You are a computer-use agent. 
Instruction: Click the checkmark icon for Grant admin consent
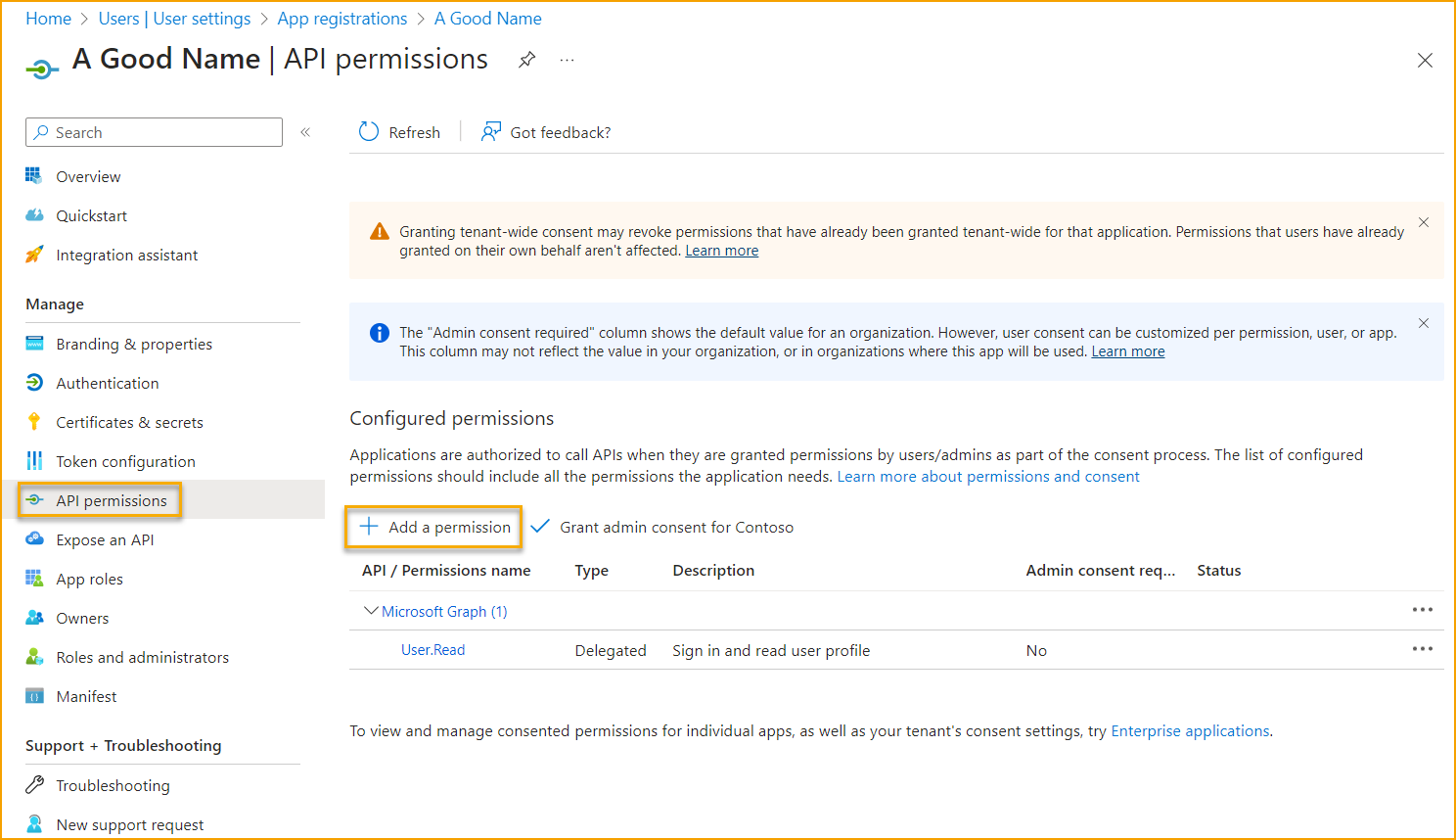540,527
